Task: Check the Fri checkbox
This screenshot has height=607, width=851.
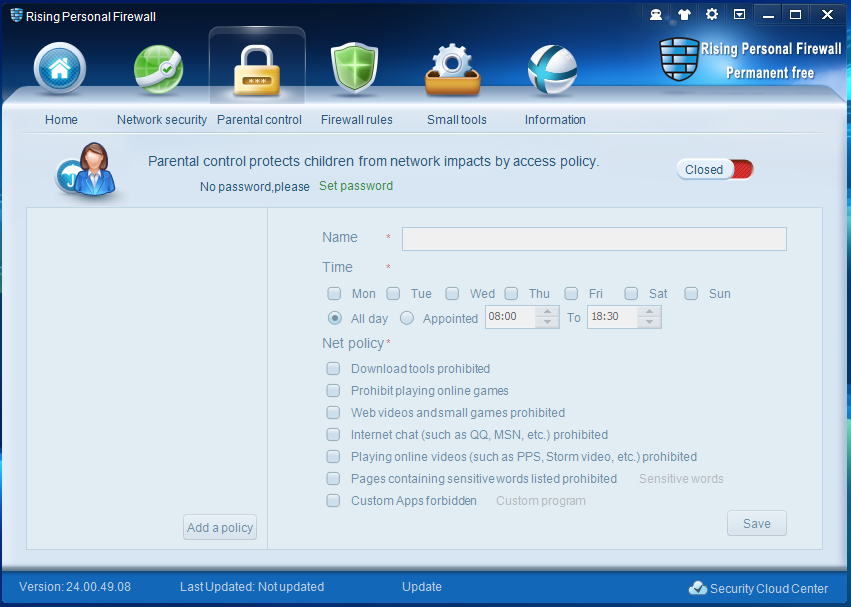Action: coord(571,294)
